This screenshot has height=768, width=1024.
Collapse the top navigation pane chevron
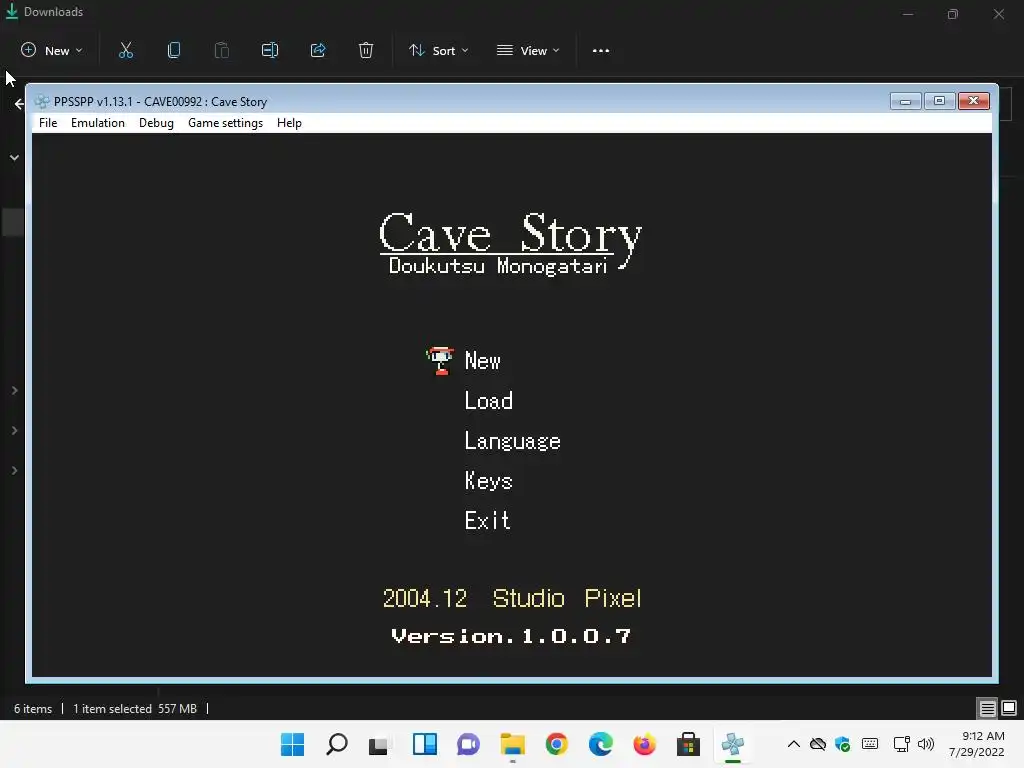pos(14,157)
